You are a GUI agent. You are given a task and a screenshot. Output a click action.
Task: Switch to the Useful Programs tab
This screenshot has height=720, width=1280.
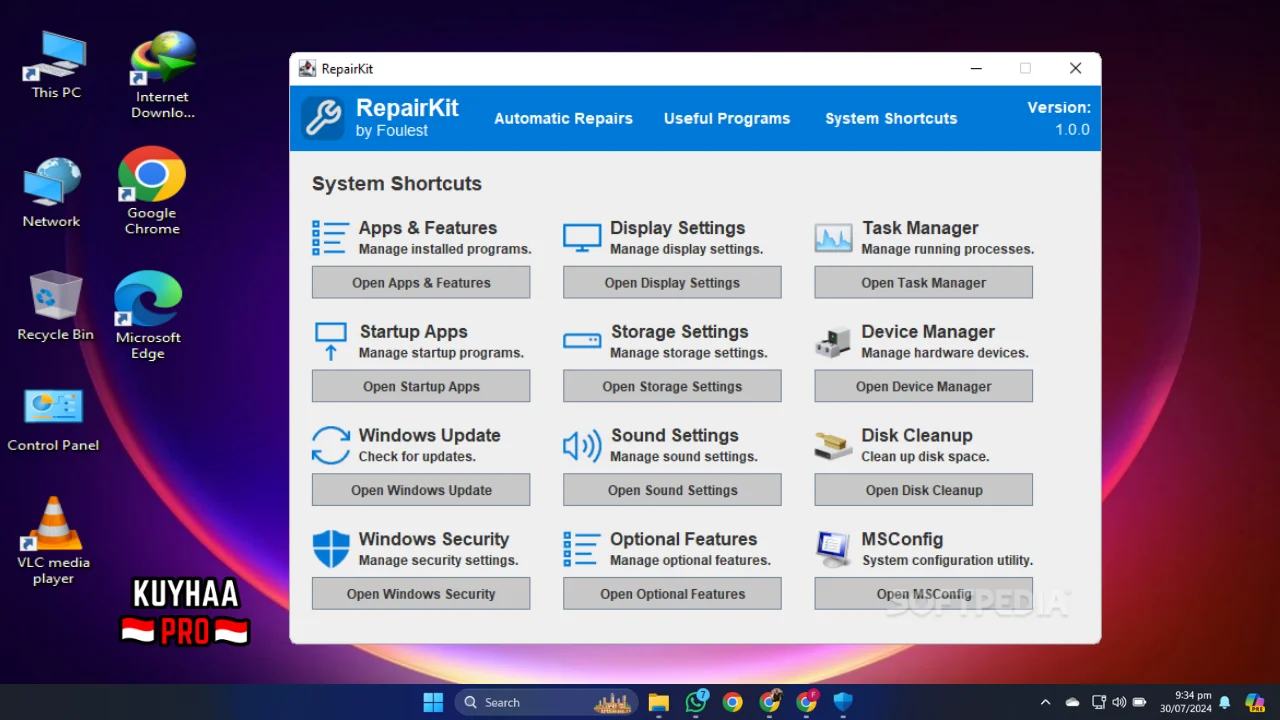pos(727,118)
